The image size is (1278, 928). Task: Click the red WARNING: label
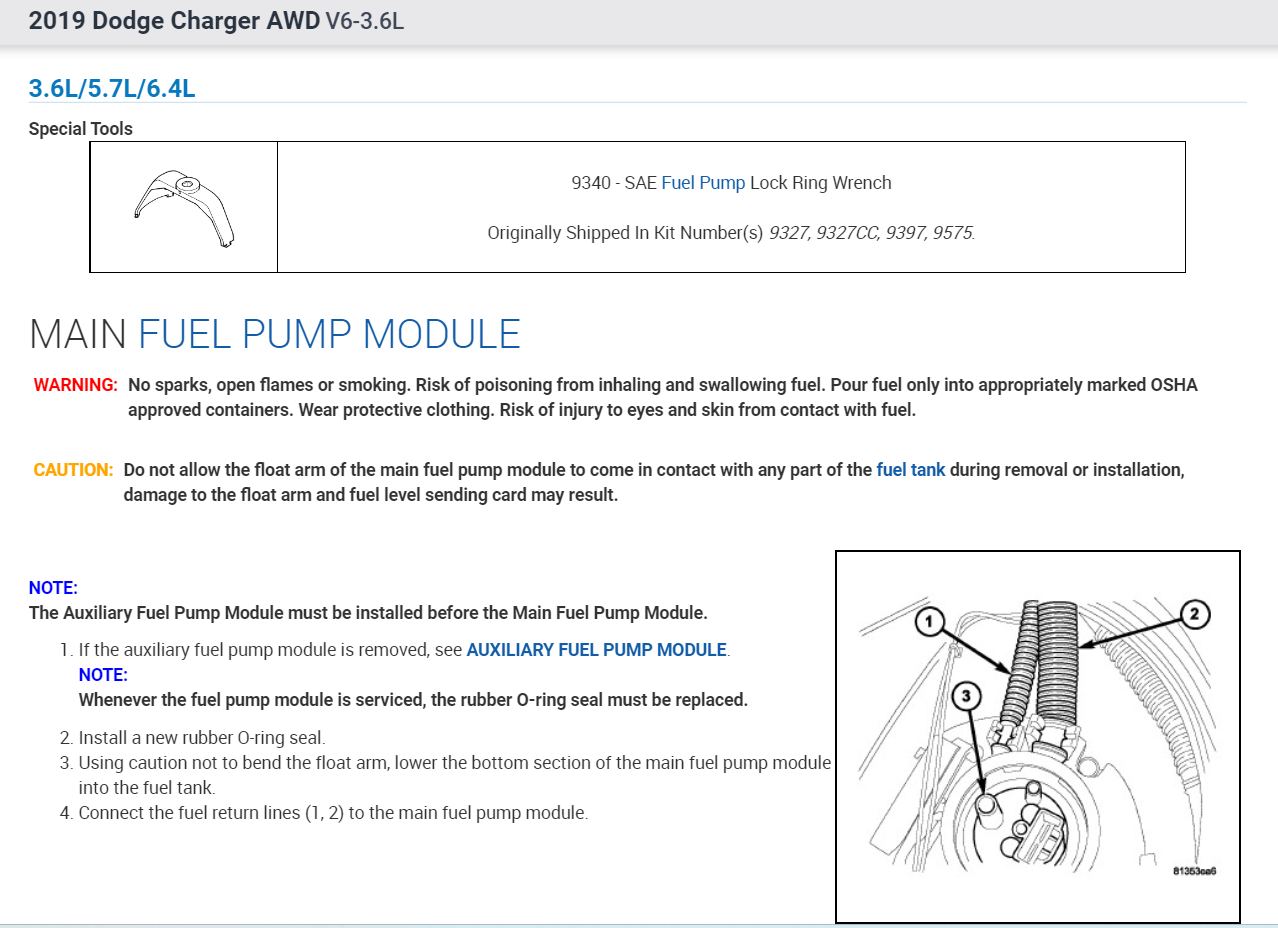[x=76, y=385]
